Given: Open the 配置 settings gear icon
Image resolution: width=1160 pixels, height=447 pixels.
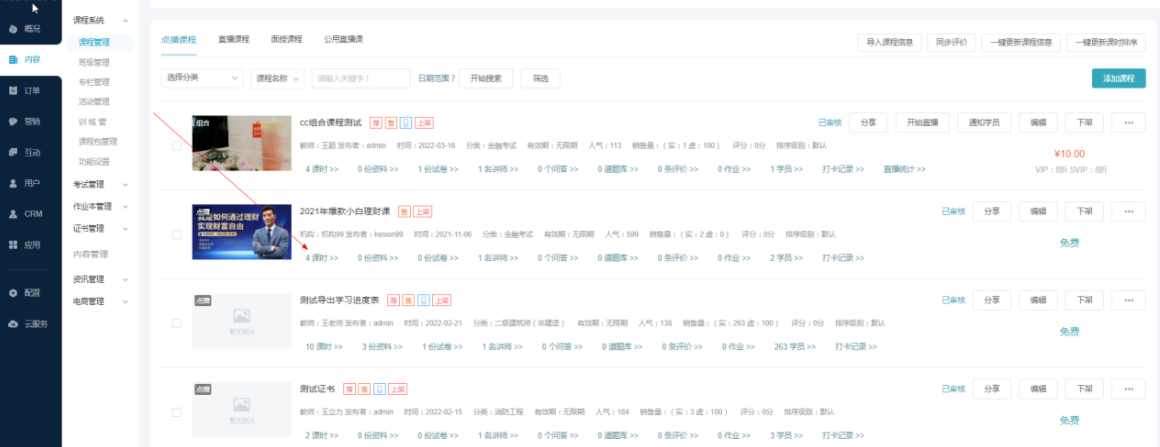Looking at the screenshot, I should (13, 293).
